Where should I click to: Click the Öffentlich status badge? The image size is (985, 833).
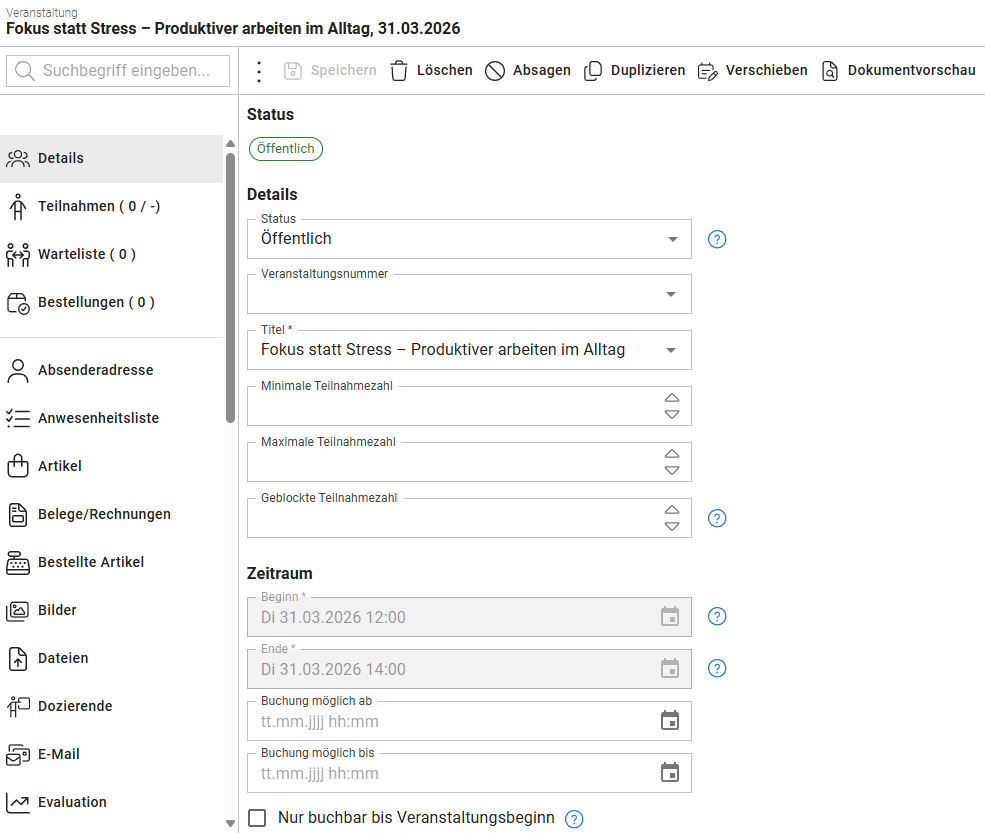tap(285, 149)
